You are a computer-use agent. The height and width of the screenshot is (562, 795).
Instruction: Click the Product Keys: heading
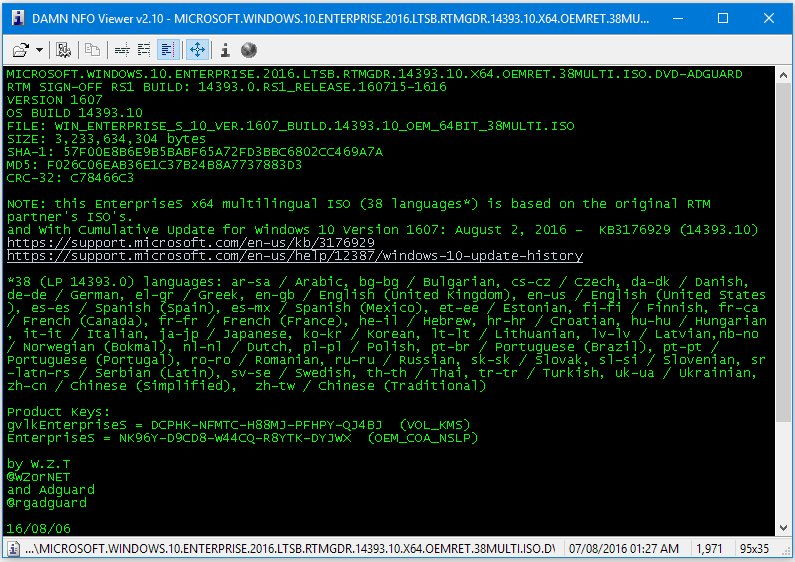[58, 412]
